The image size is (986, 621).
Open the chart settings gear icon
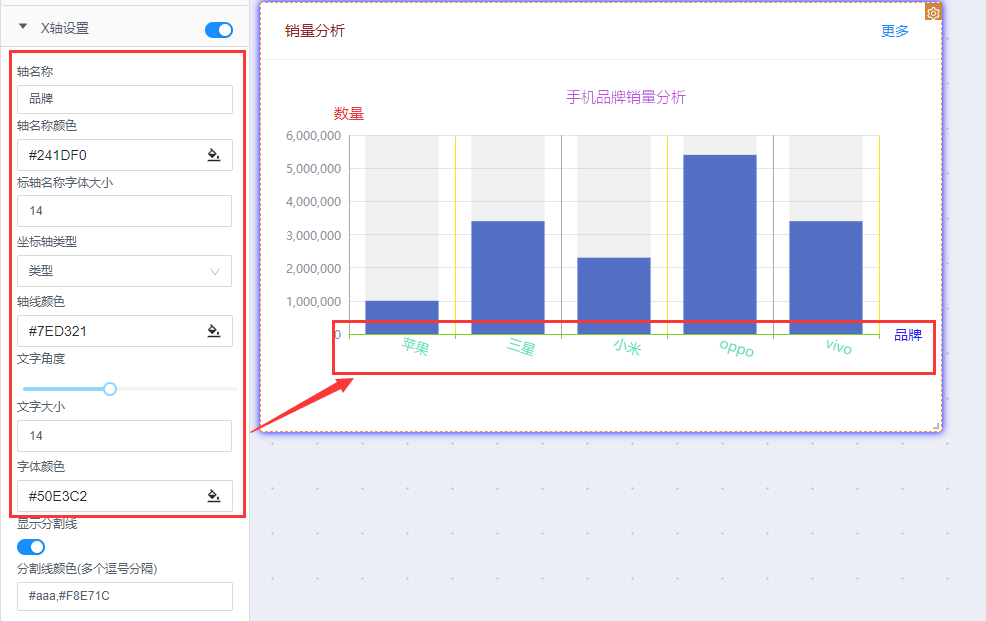coord(933,12)
